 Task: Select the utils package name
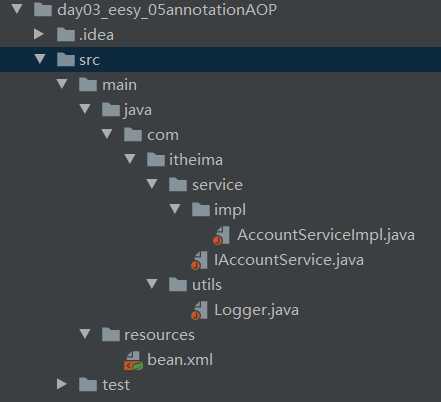(207, 285)
